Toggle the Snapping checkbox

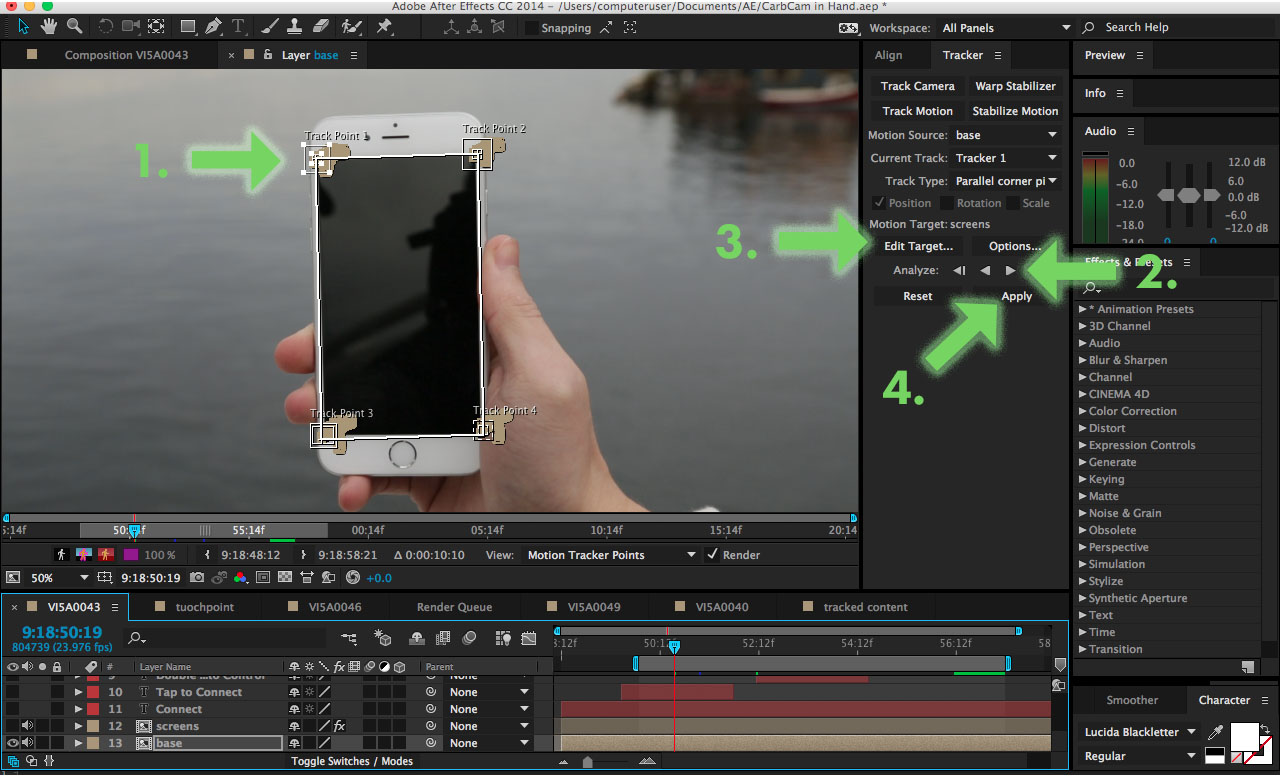[531, 28]
